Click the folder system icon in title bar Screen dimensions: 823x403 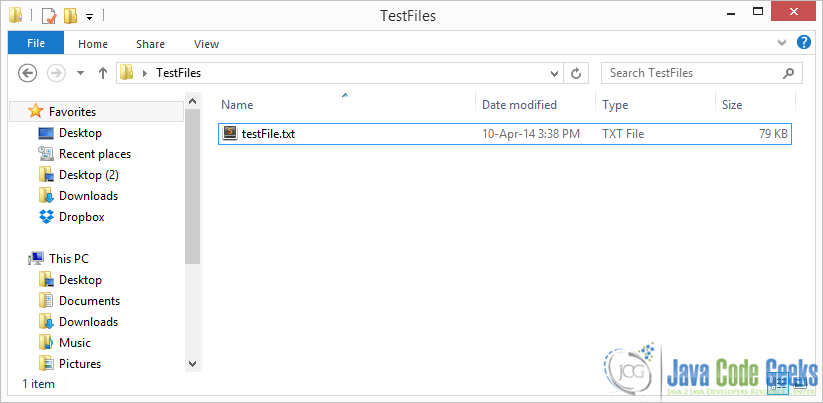tap(16, 16)
